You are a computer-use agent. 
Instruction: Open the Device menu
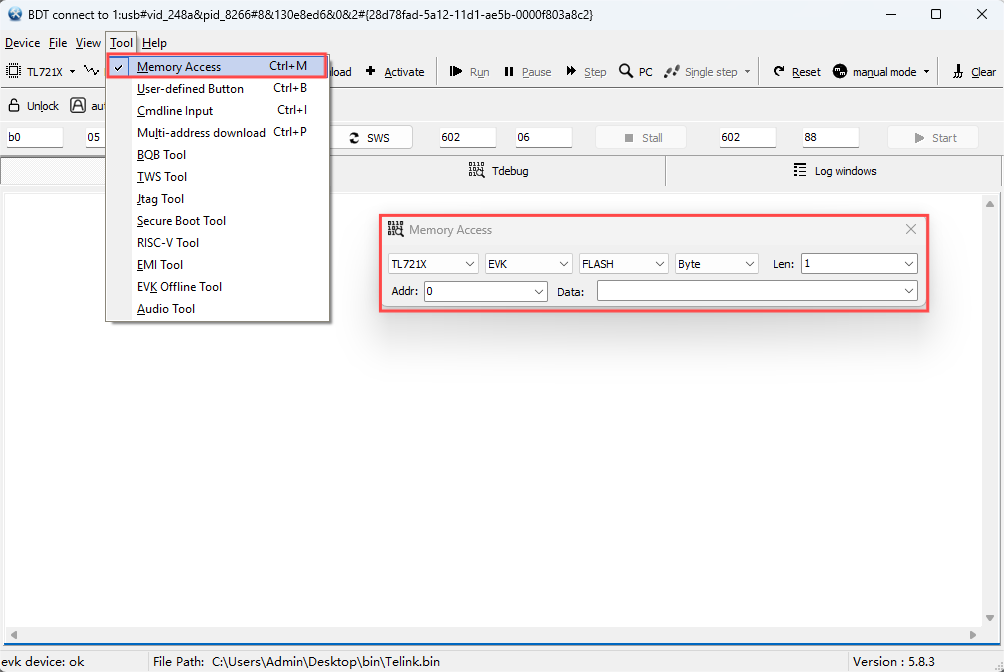pos(22,43)
